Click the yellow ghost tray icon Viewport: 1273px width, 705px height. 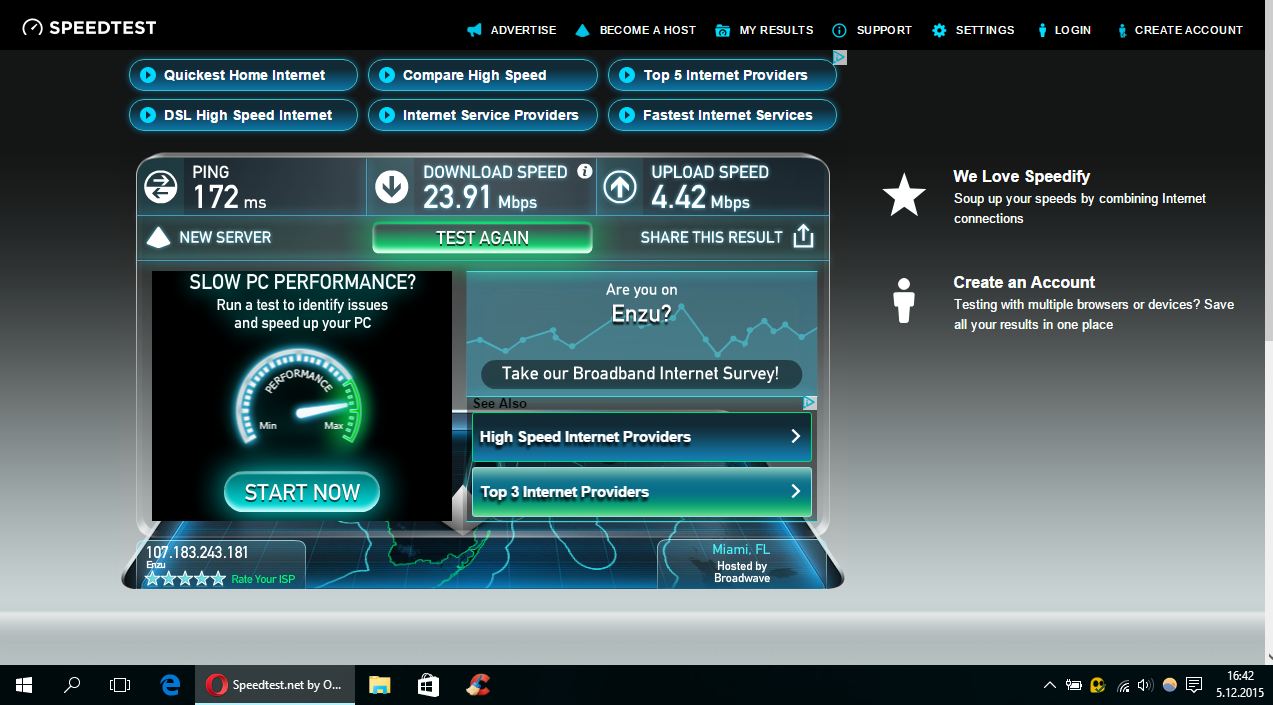click(x=1098, y=685)
